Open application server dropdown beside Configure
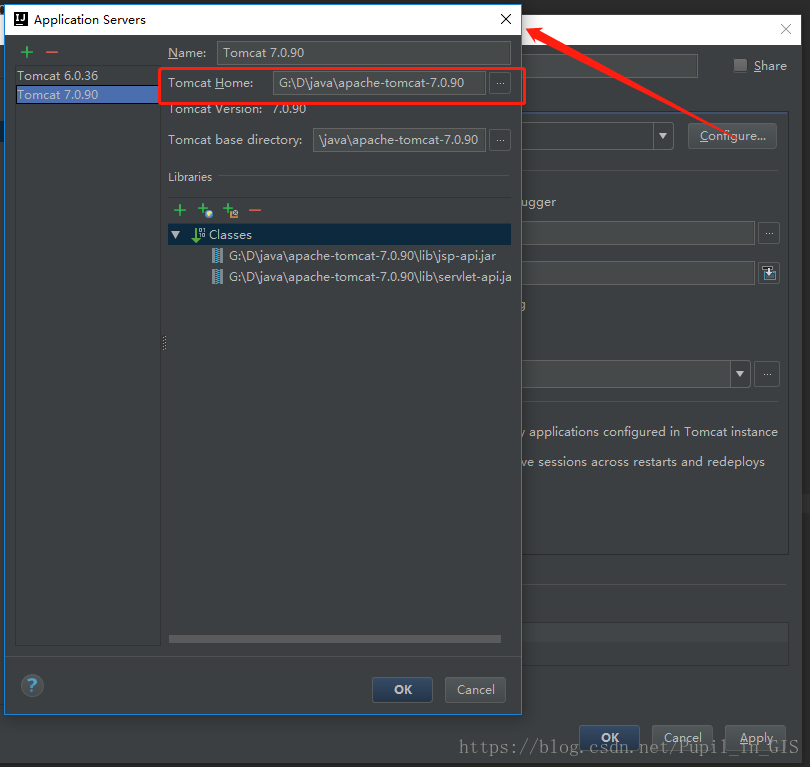 tap(663, 136)
